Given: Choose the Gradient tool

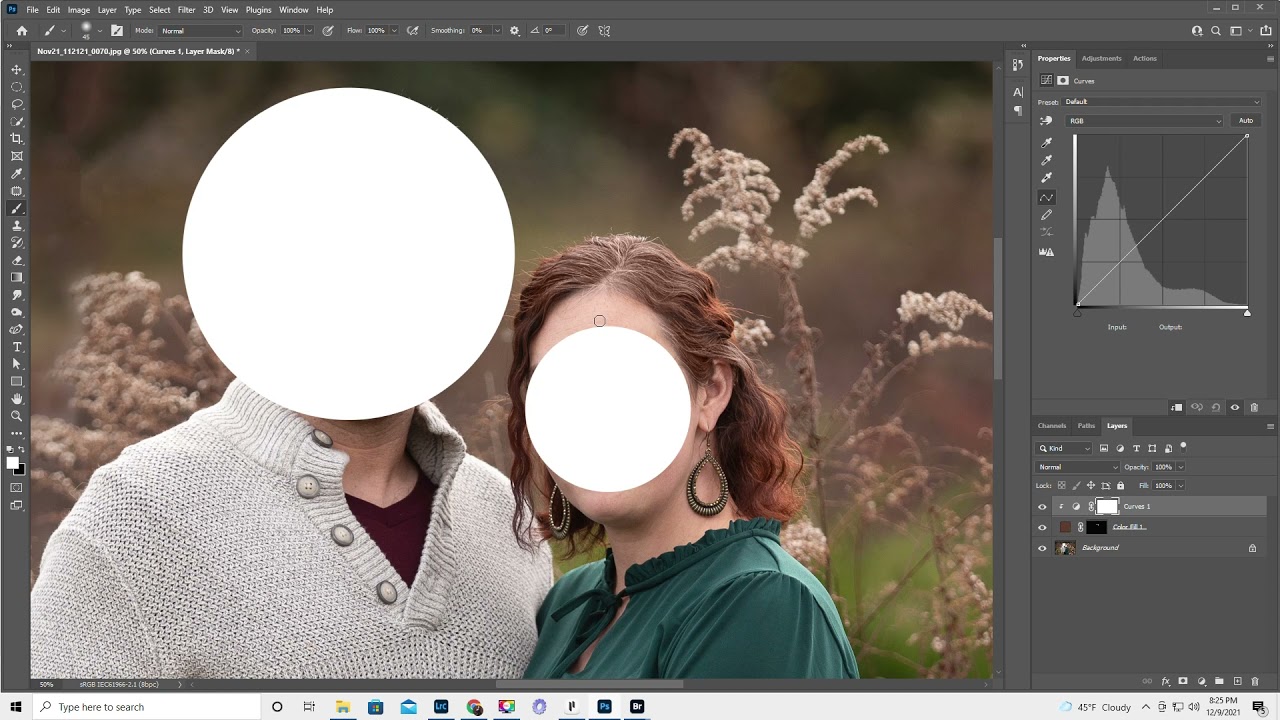Looking at the screenshot, I should tap(17, 277).
